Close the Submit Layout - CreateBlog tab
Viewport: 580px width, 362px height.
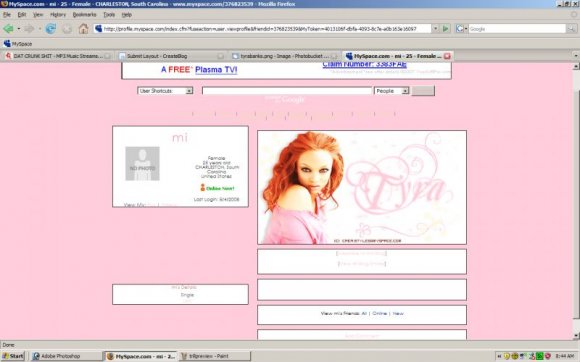click(220, 56)
